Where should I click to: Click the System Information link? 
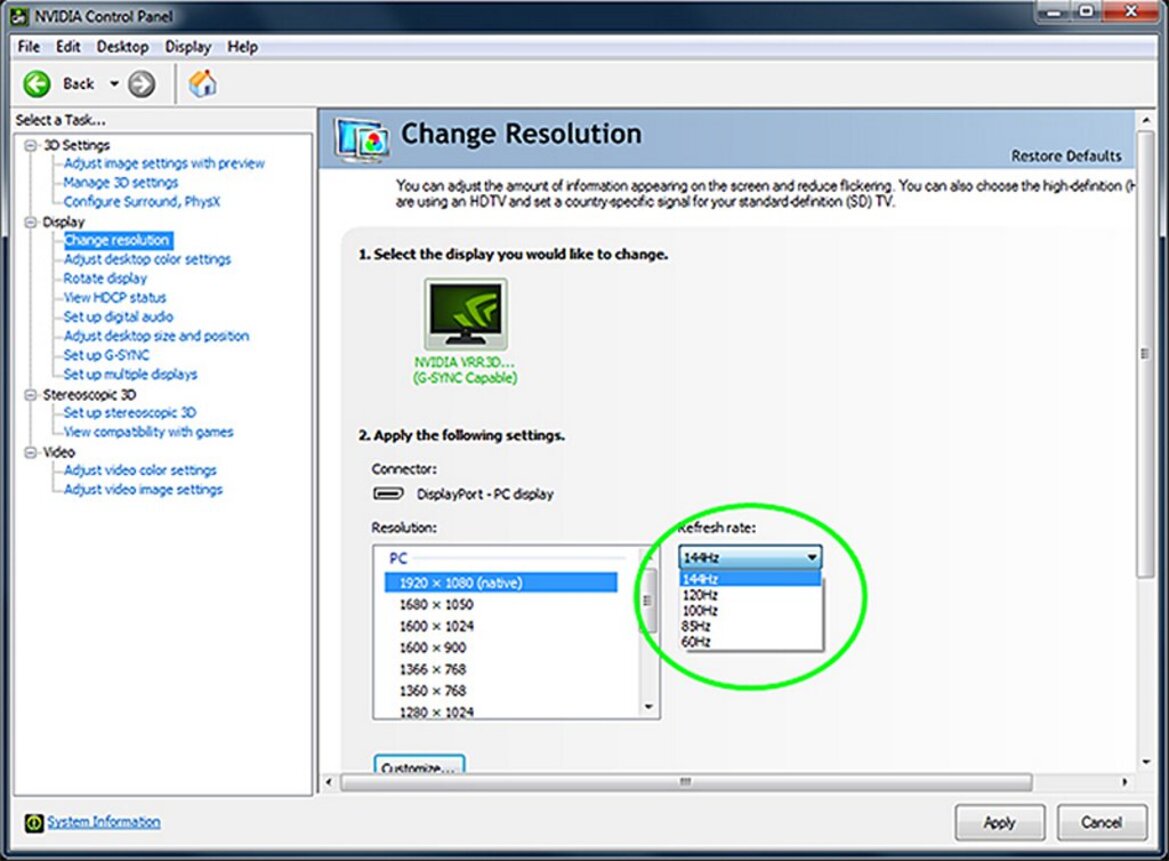click(104, 821)
